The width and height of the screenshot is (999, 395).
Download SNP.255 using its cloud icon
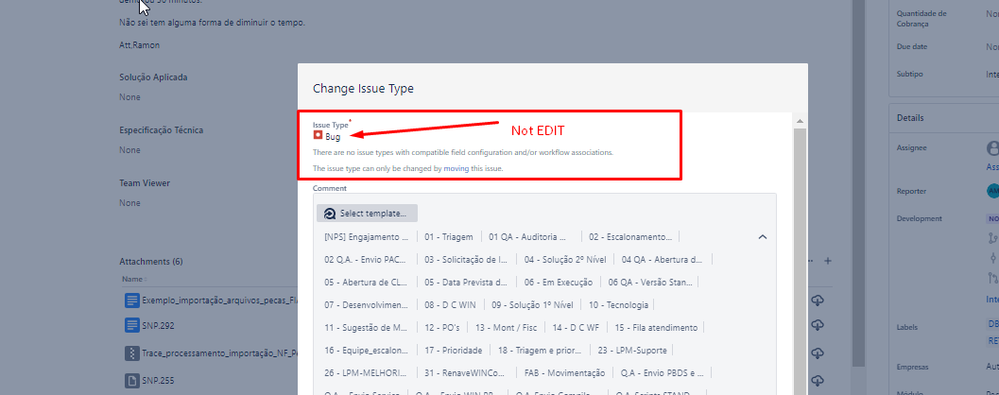[x=817, y=380]
